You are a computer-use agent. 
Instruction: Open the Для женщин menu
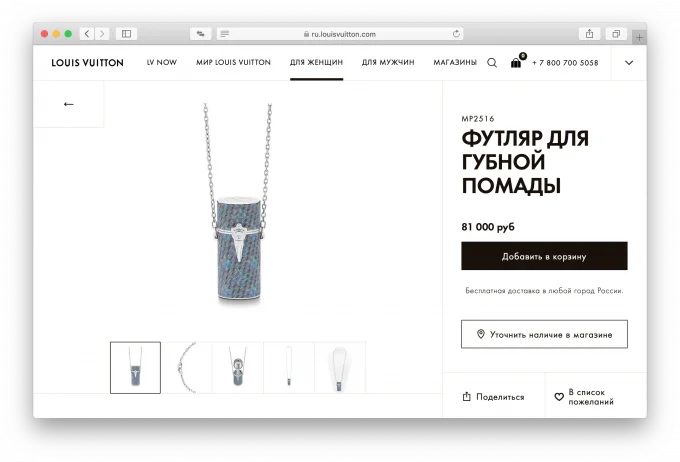[317, 62]
